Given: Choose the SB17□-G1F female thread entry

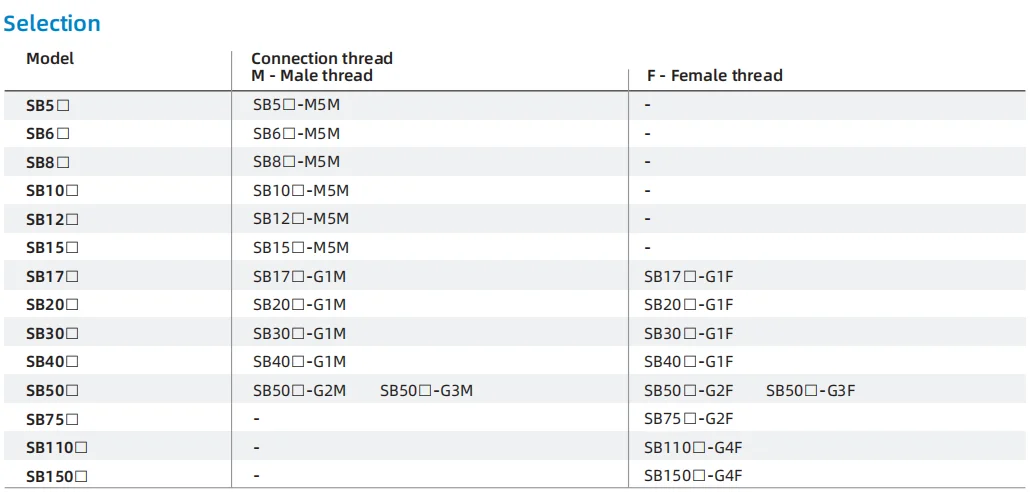Looking at the screenshot, I should coord(688,277).
